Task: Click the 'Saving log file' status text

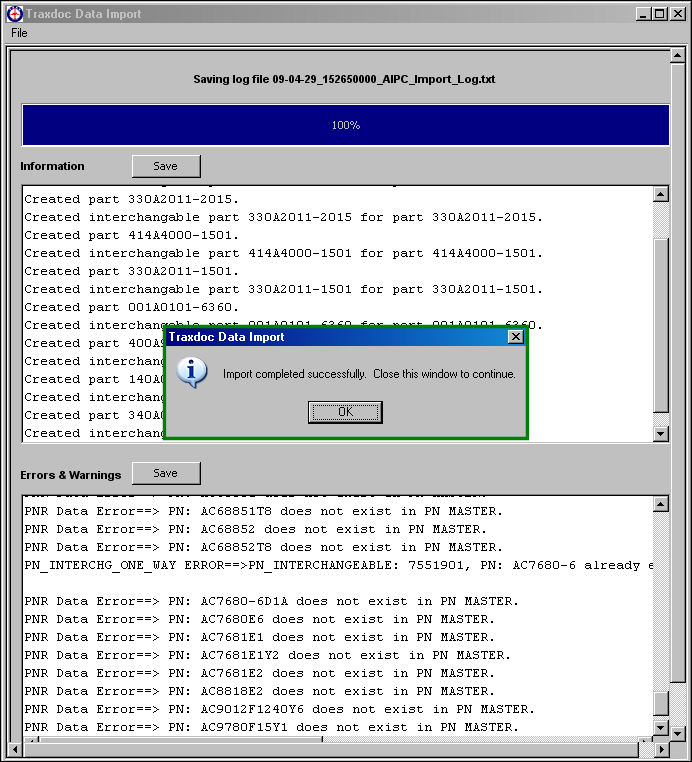Action: tap(344, 79)
